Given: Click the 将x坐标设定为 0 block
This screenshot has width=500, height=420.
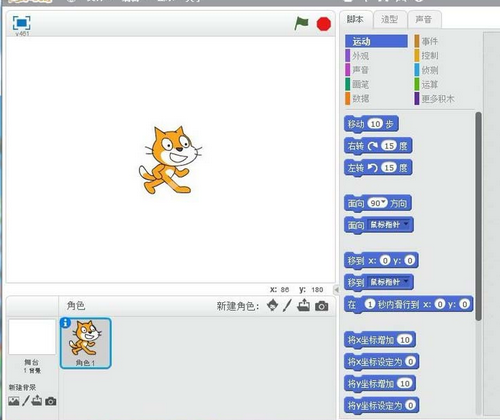Looking at the screenshot, I should coord(381,362).
